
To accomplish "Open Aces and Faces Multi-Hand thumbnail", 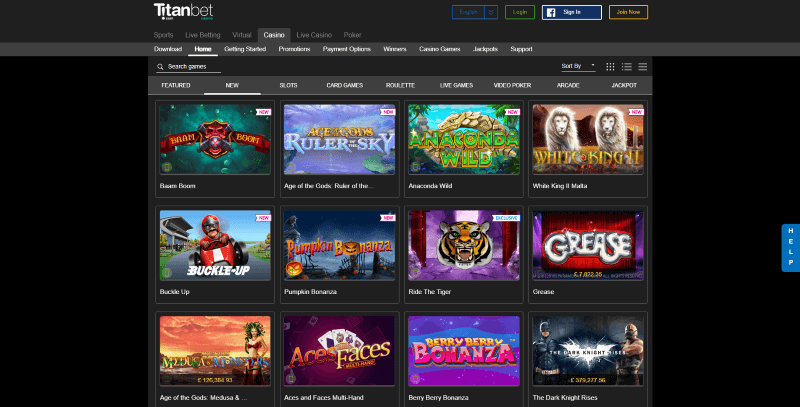I will 339,351.
